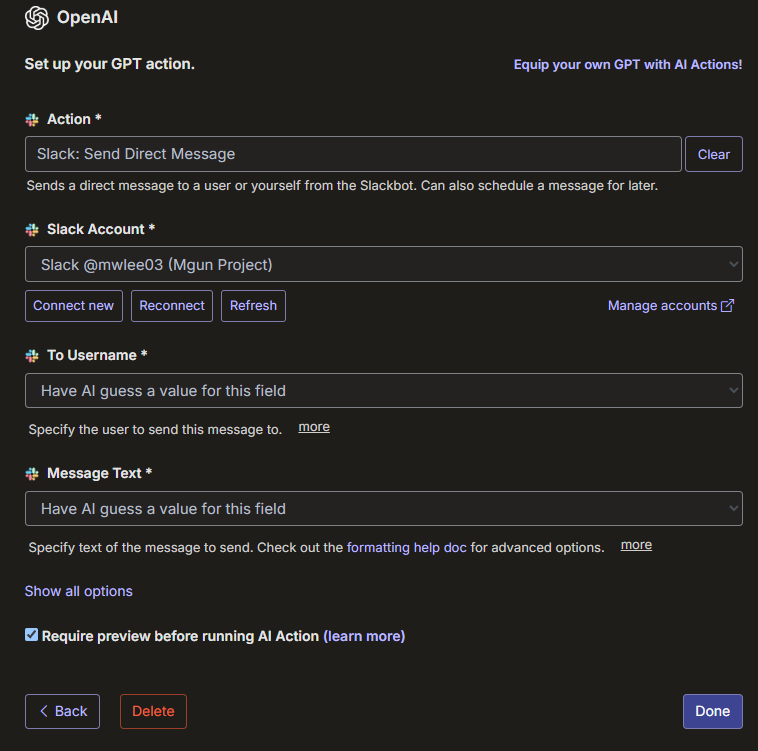Image resolution: width=758 pixels, height=751 pixels.
Task: Click the Slack icon beside To Username
Action: click(32, 356)
